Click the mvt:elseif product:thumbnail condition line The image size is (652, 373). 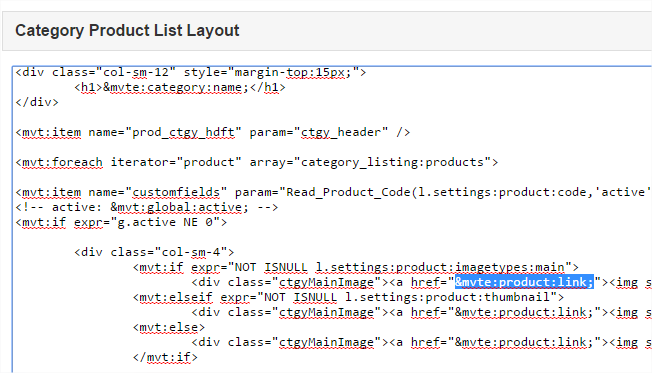point(348,297)
